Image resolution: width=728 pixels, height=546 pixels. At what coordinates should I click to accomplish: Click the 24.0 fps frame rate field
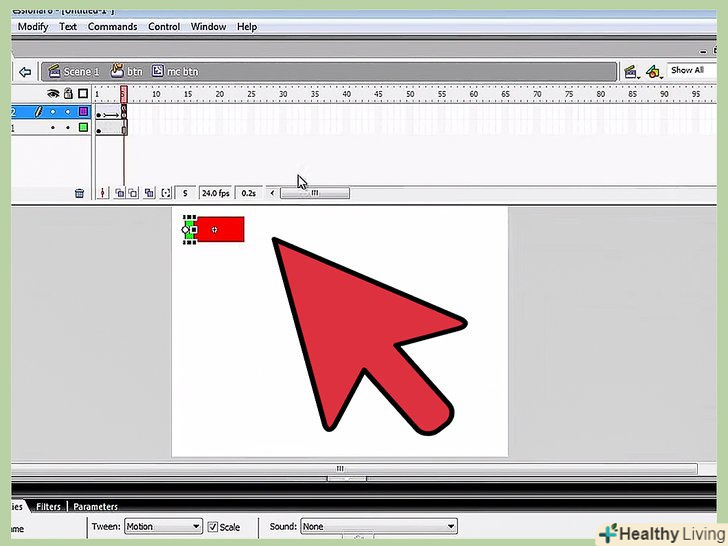click(x=216, y=193)
